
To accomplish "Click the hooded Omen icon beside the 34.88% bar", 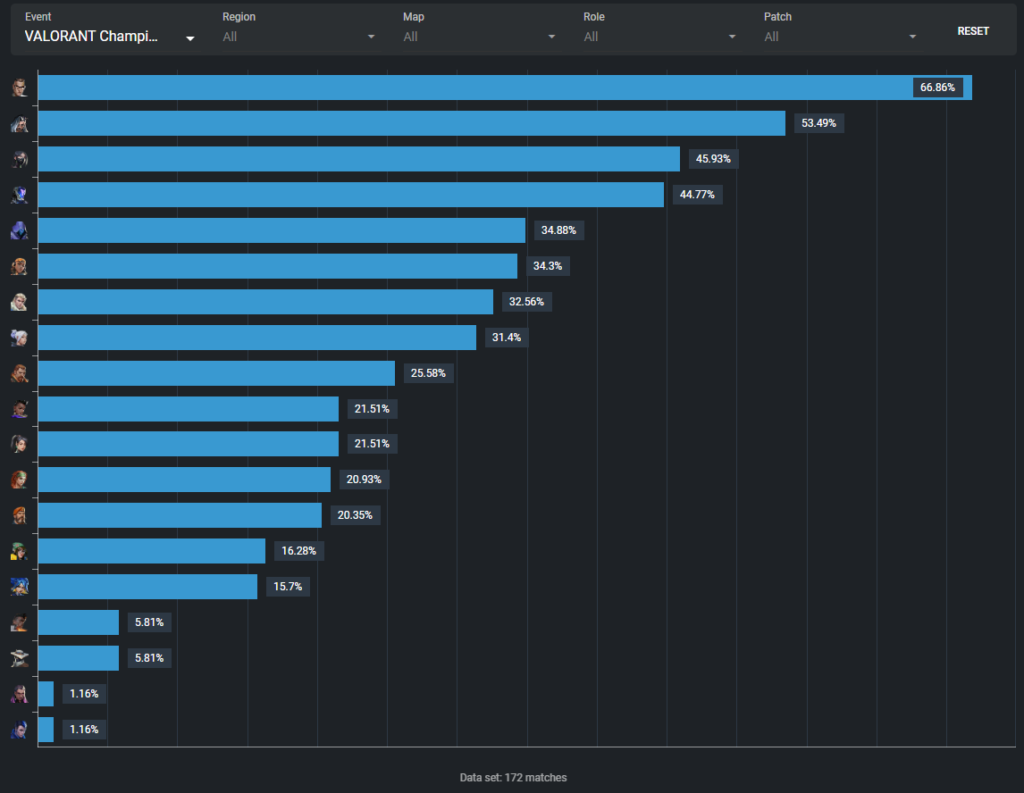I will [x=20, y=231].
